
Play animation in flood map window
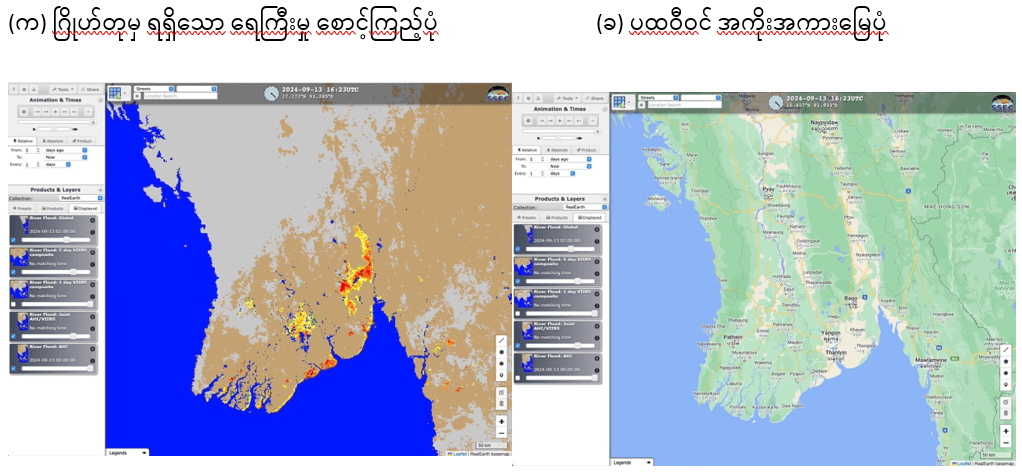[x=56, y=111]
